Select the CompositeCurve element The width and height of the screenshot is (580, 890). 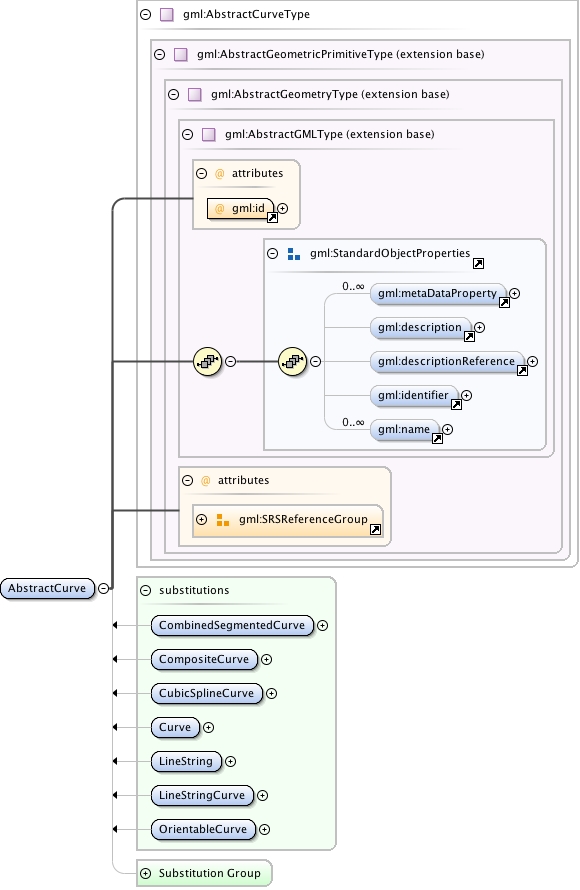pyautogui.click(x=204, y=660)
